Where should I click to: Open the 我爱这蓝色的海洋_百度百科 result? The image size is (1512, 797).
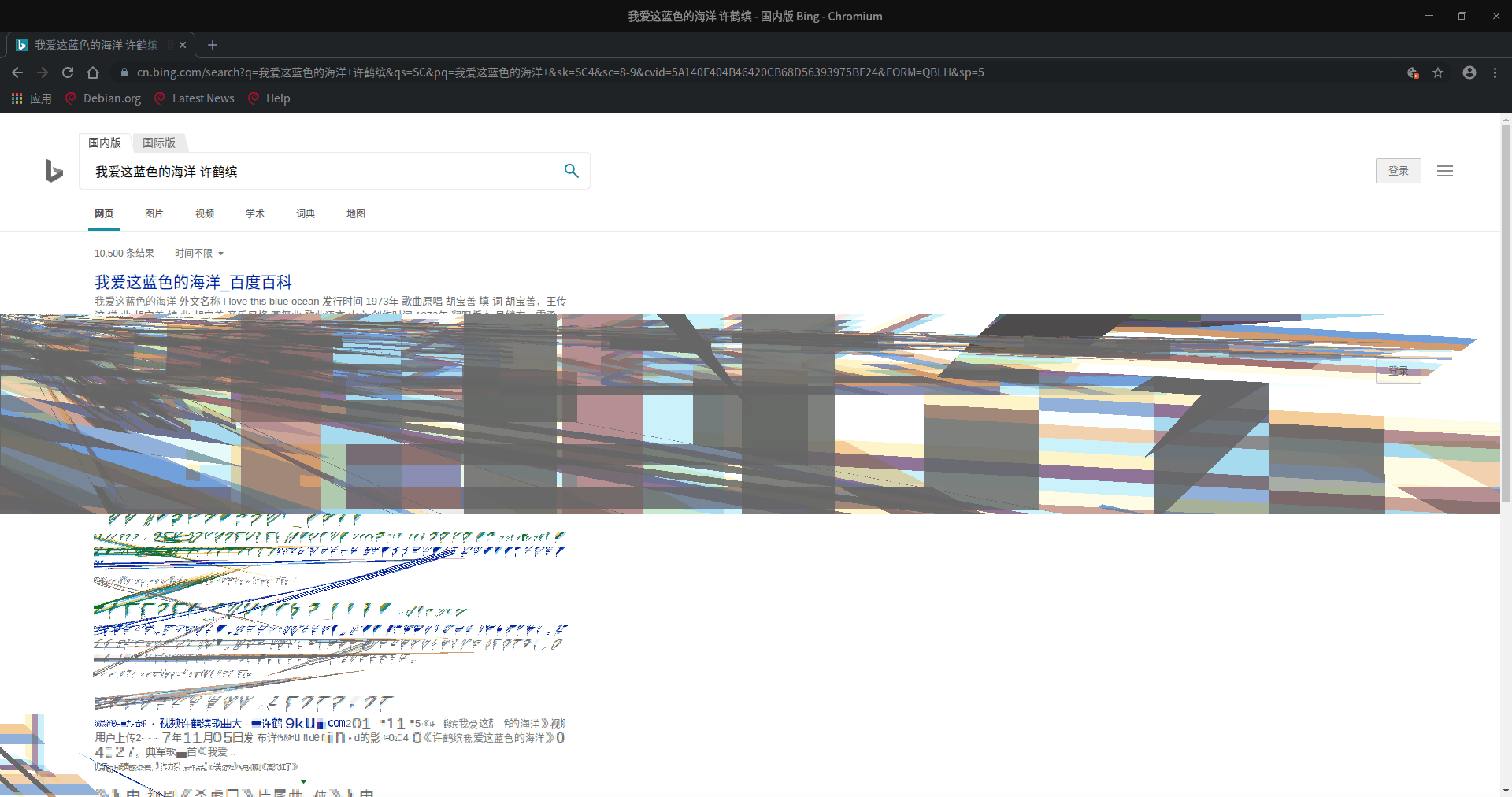click(x=193, y=282)
